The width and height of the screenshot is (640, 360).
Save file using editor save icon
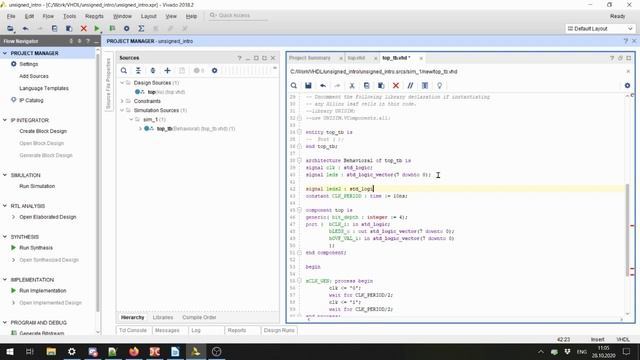tap(308, 86)
